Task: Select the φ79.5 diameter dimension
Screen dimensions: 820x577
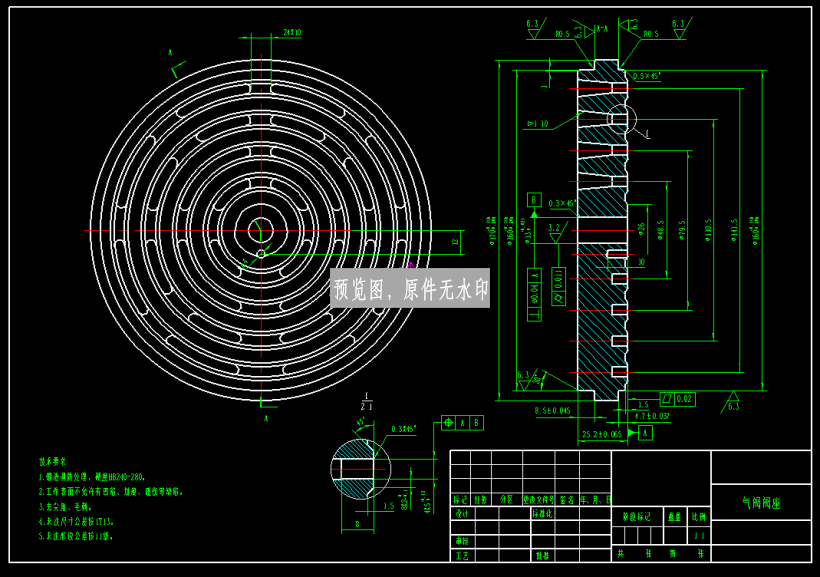Action: click(x=682, y=230)
